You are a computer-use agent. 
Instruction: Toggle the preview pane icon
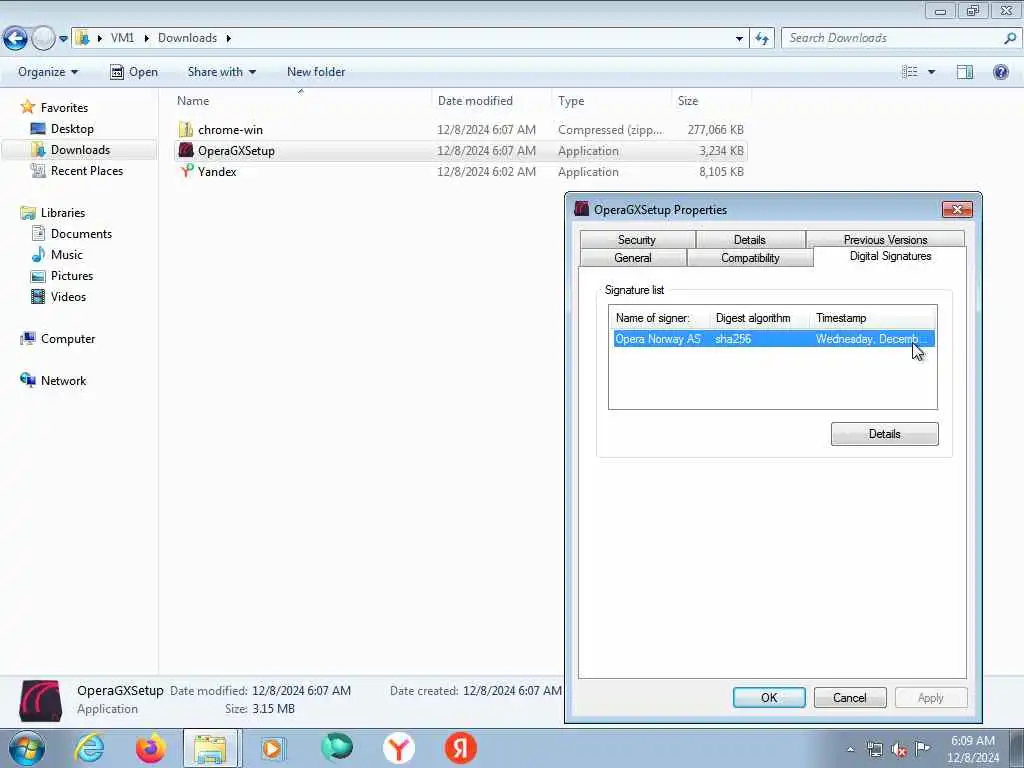[965, 72]
